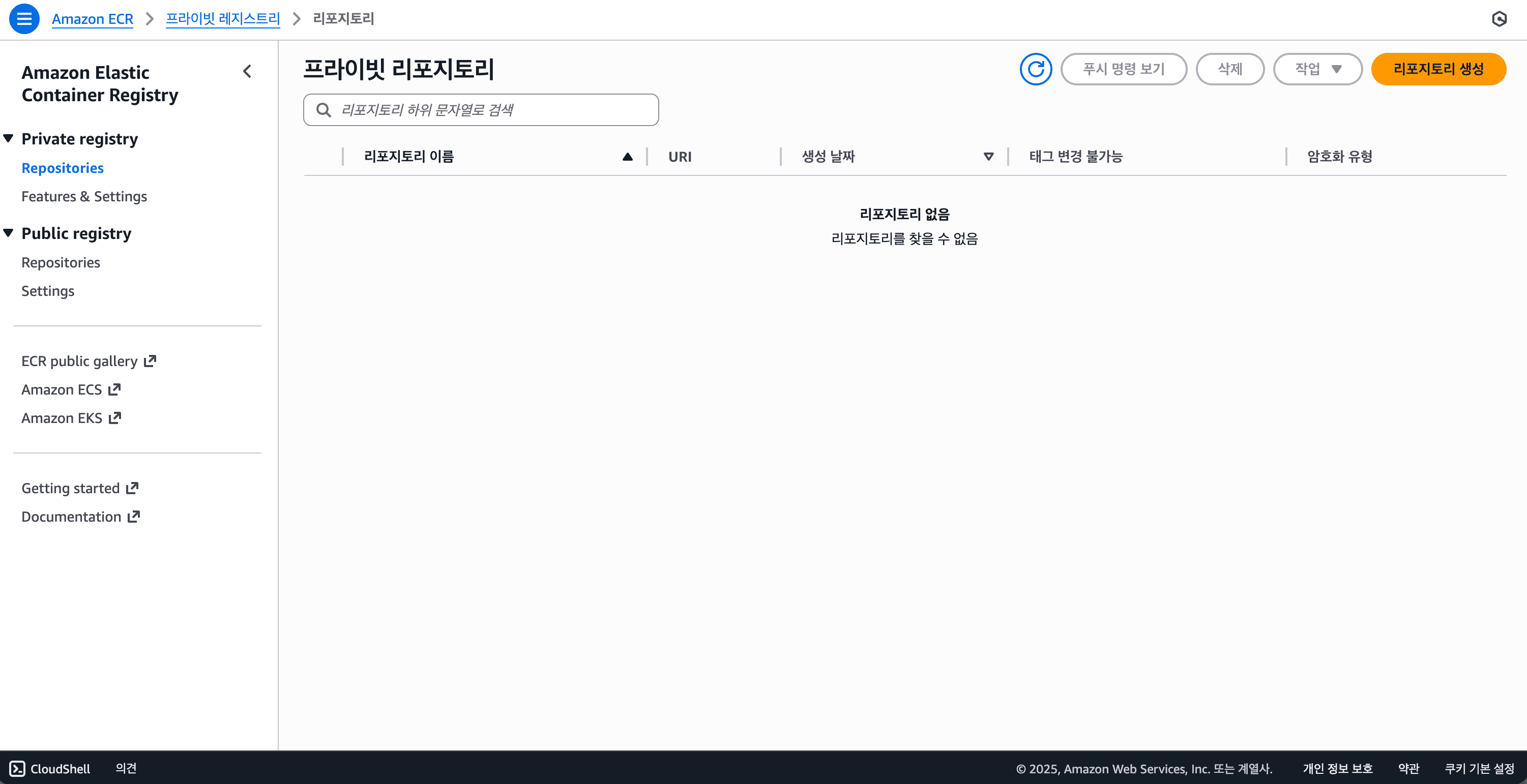Click the repository search input field
1527x784 pixels.
pyautogui.click(x=480, y=109)
